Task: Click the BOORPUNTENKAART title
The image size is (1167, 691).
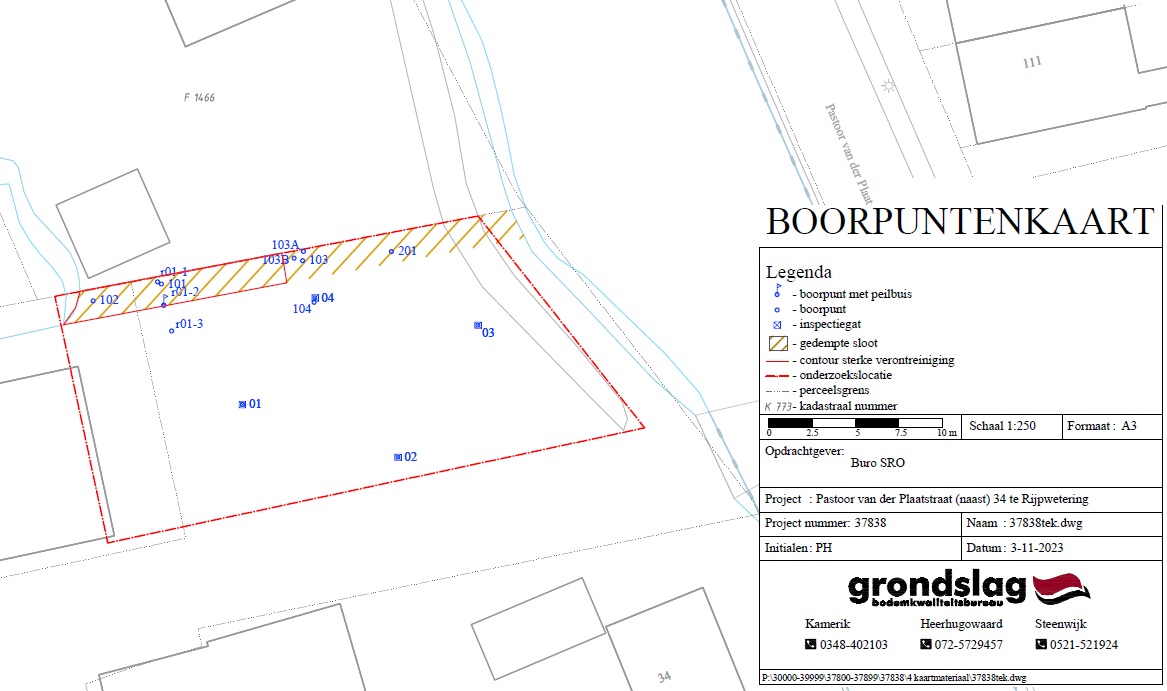Action: (960, 221)
